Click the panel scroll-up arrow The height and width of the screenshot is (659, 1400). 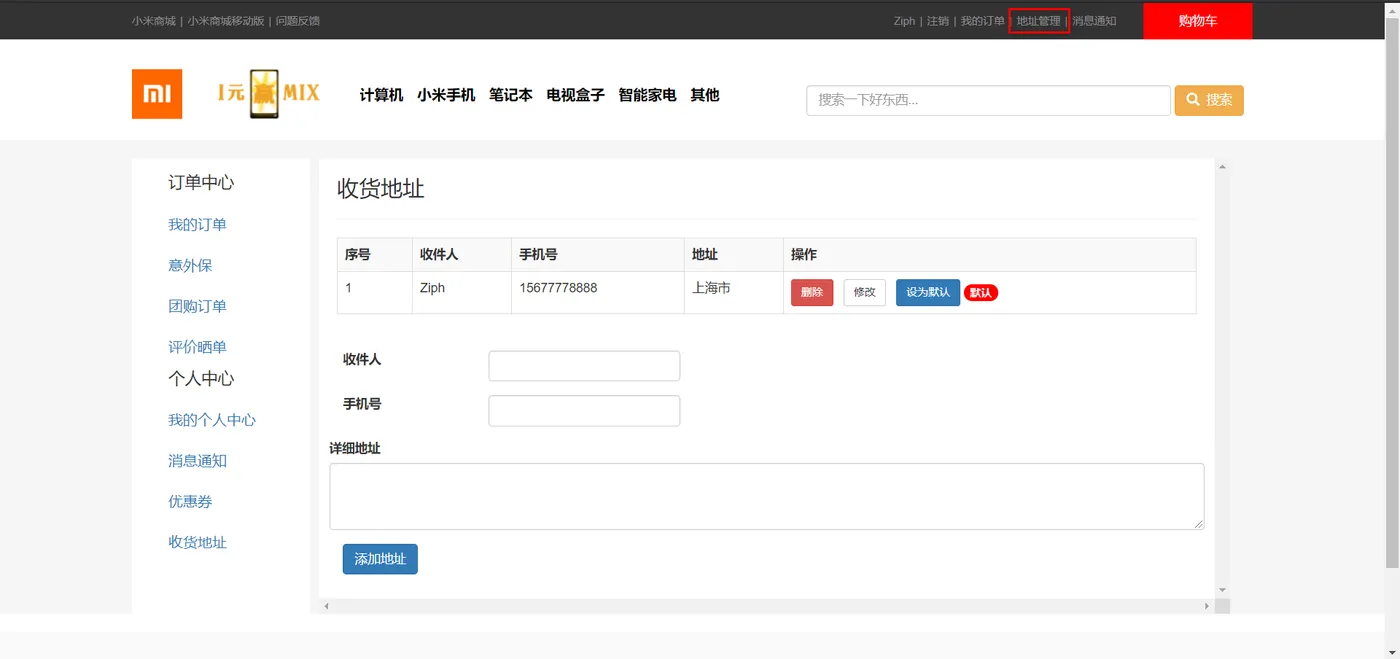(1222, 167)
